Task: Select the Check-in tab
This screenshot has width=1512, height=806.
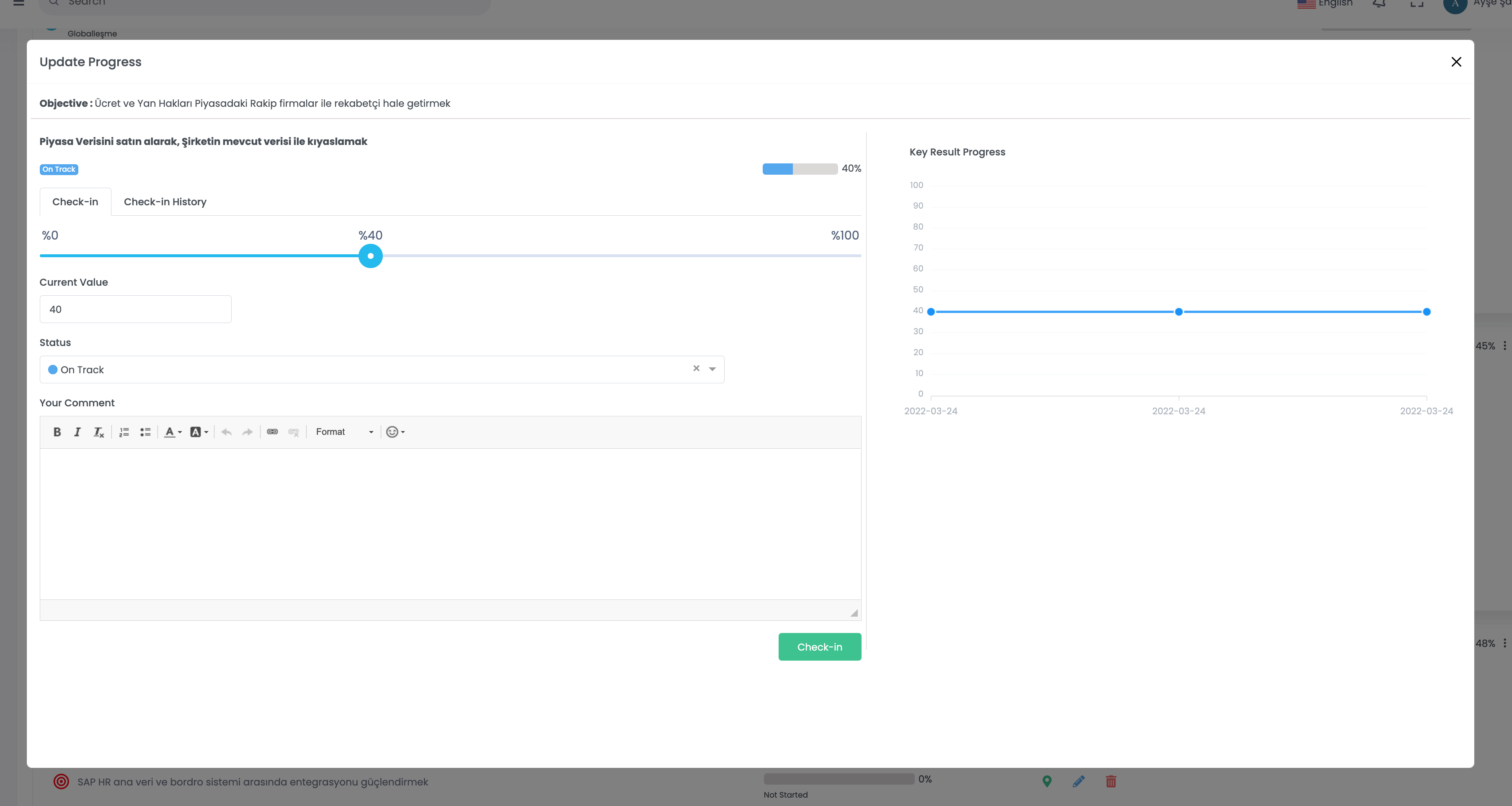Action: (75, 202)
